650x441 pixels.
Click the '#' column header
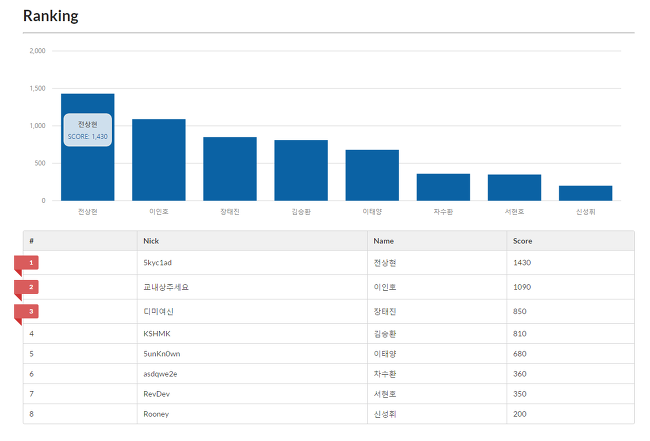coord(80,241)
